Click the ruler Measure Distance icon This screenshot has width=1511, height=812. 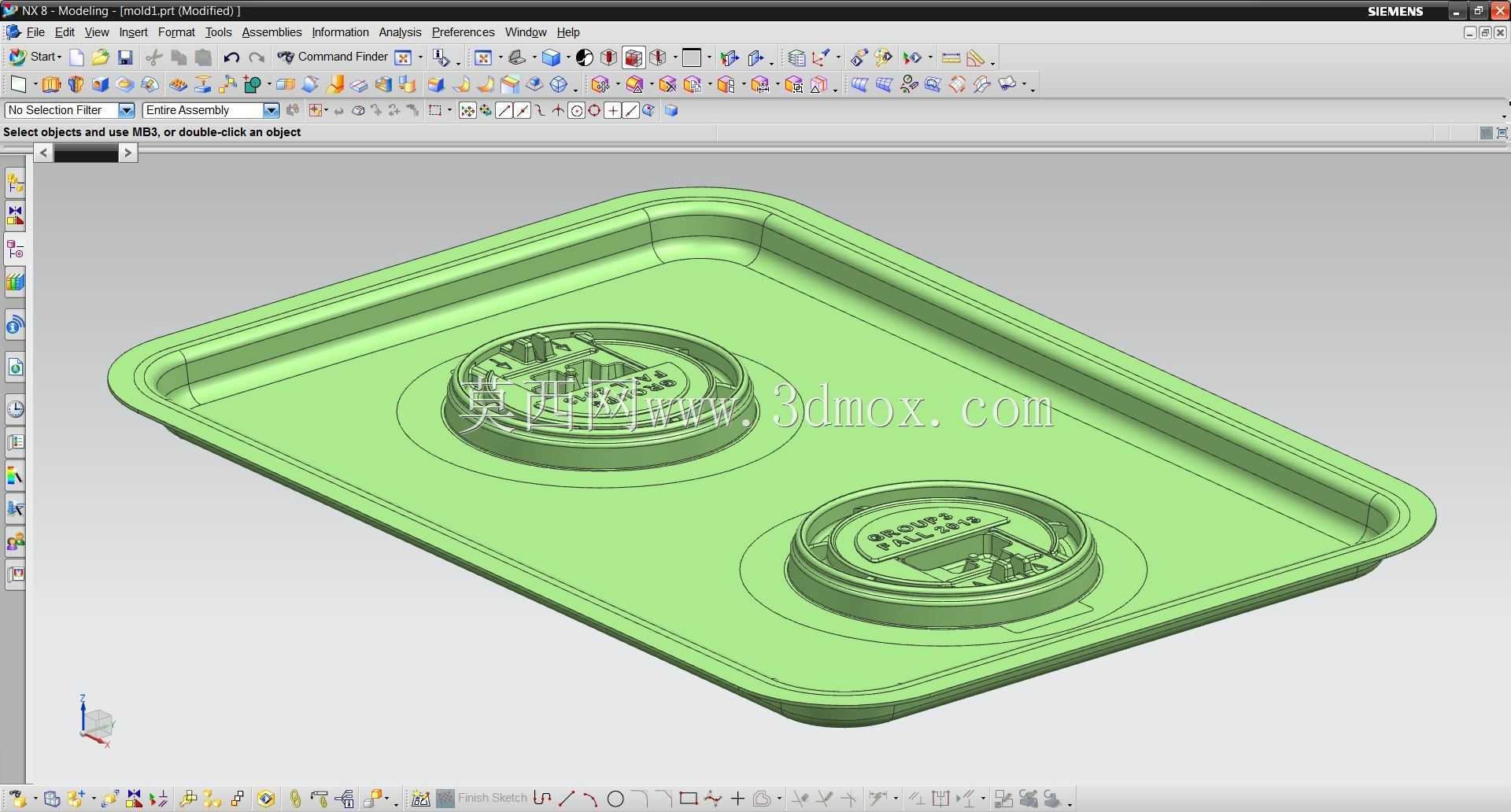(951, 57)
